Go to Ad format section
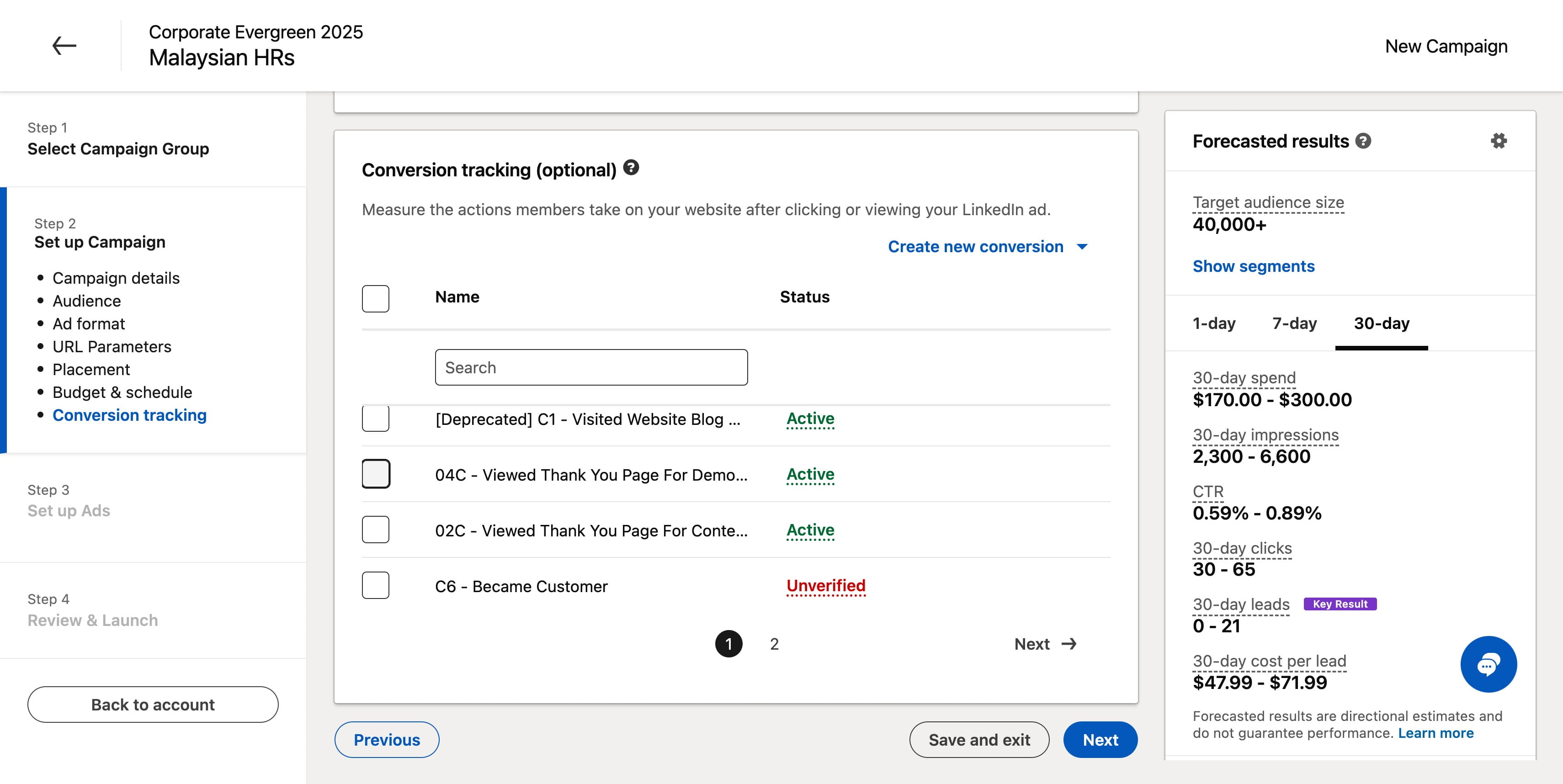Screen dimensions: 1563x784 [89, 324]
